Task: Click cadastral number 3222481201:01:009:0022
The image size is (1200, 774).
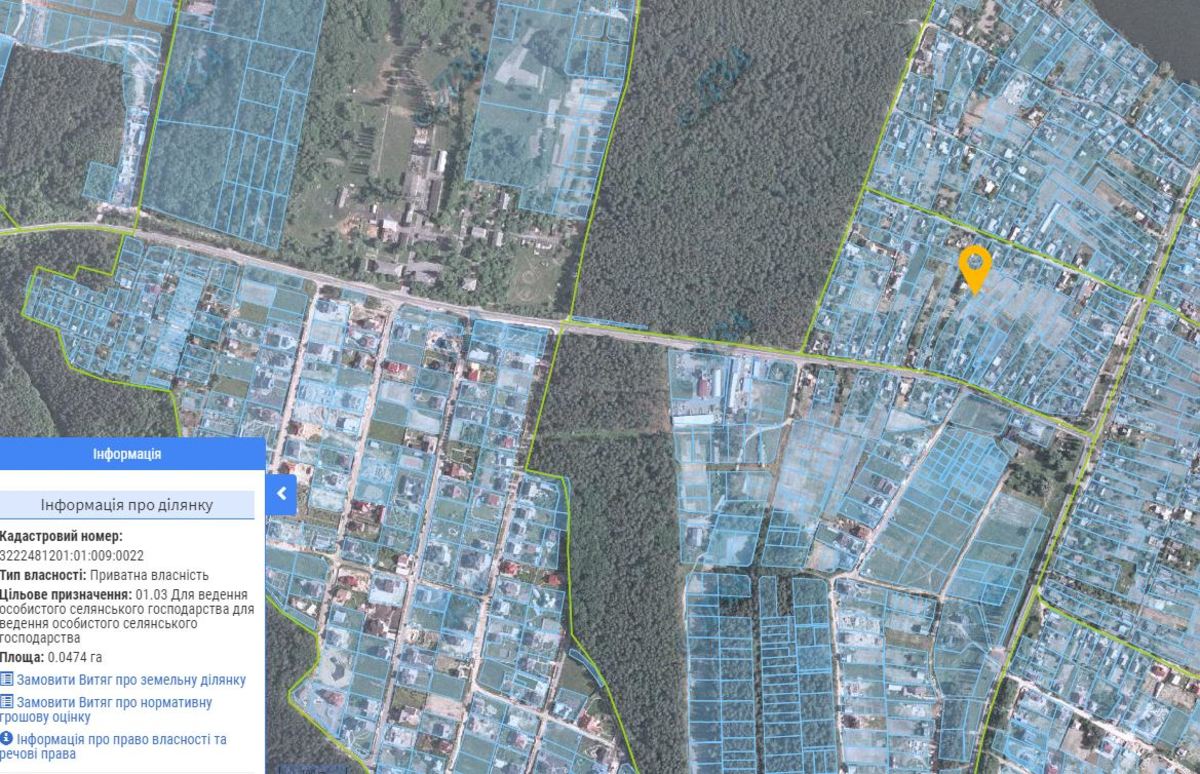Action: coord(72,555)
